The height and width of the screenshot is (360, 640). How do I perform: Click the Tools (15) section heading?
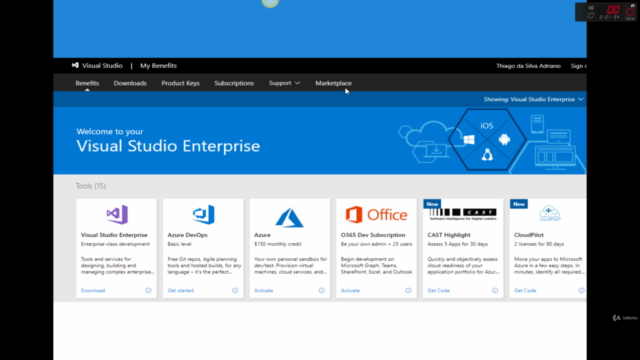91,186
